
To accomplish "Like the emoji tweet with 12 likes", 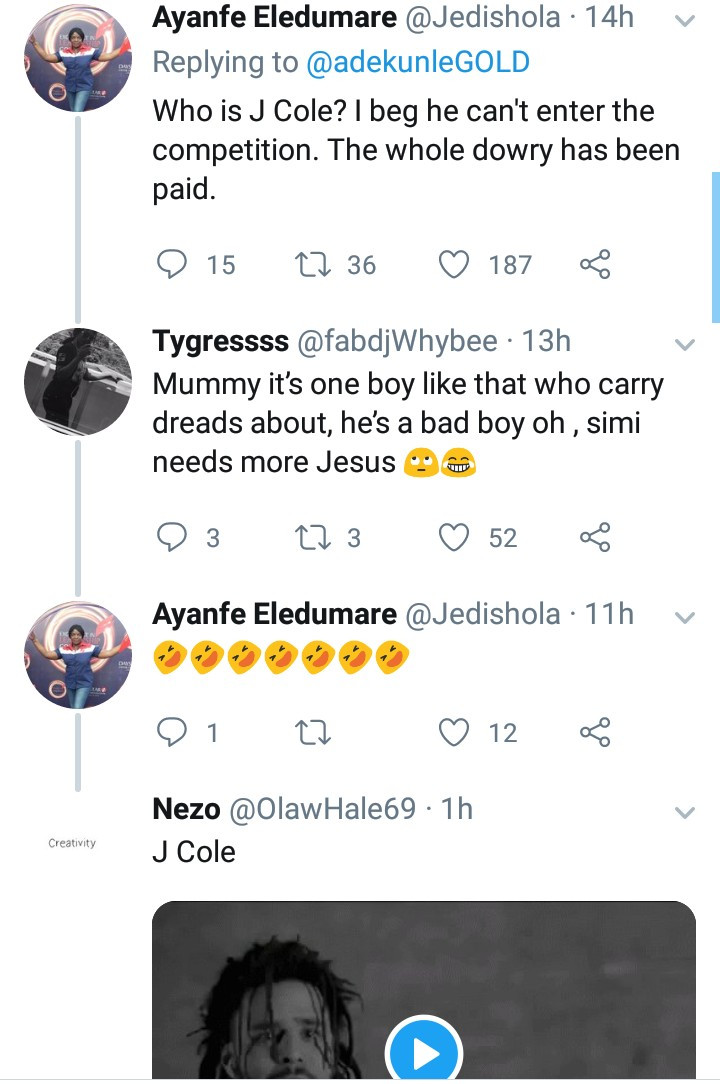I will [455, 733].
